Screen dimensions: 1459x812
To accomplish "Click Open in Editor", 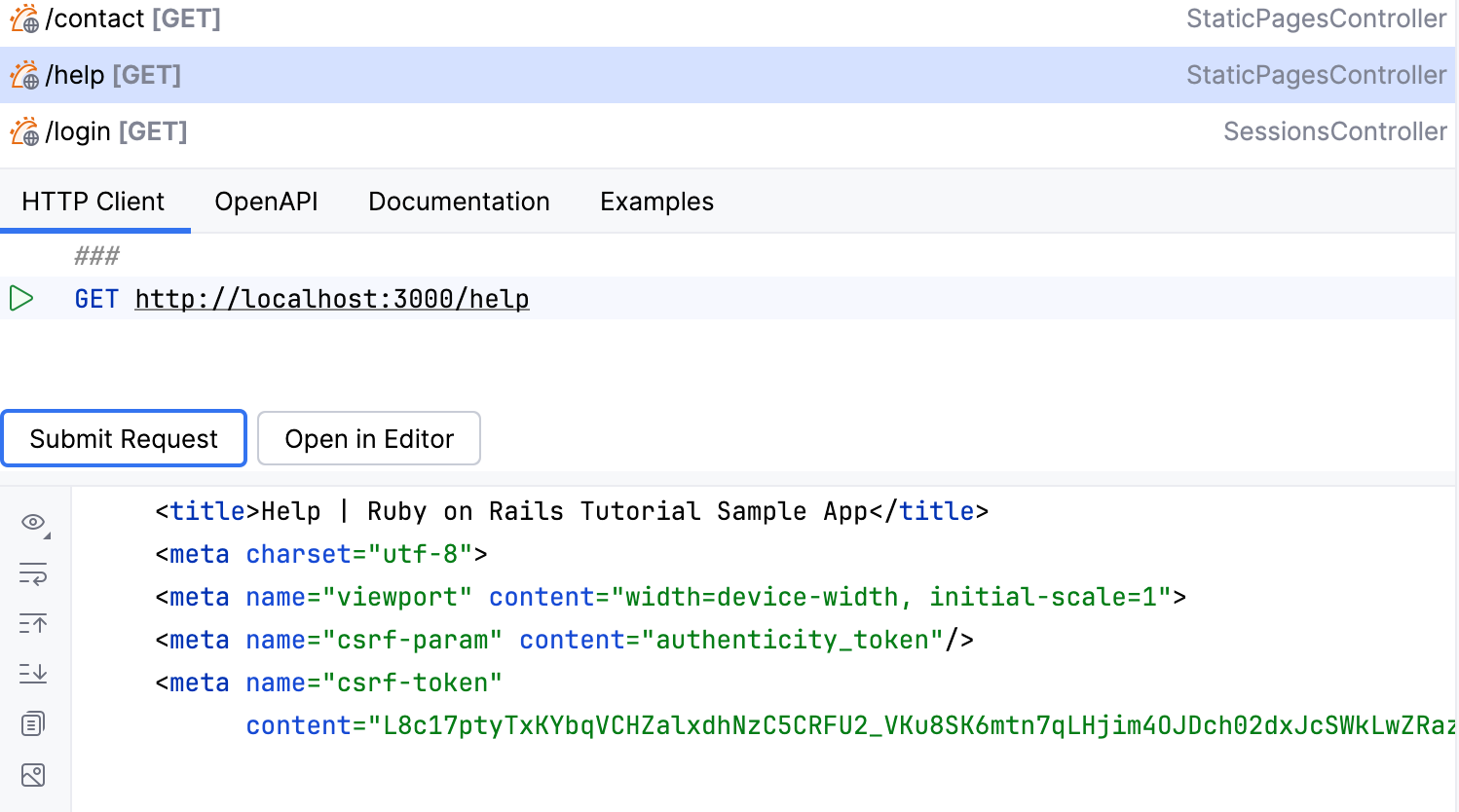I will point(368,438).
